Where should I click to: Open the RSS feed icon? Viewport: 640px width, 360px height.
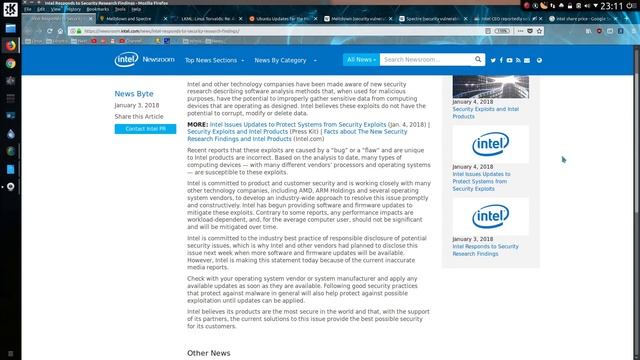point(518,60)
